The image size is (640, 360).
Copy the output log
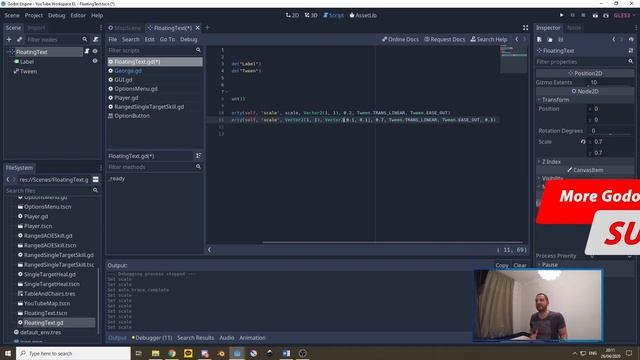(502, 265)
